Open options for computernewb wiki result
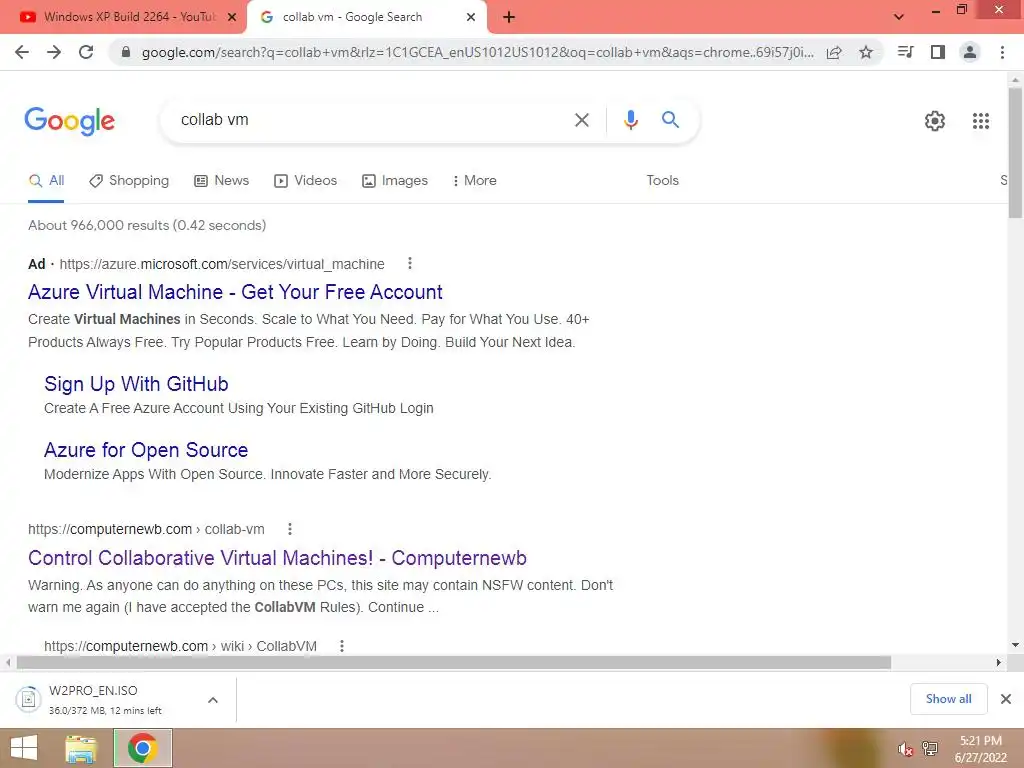This screenshot has width=1024, height=768. (342, 646)
